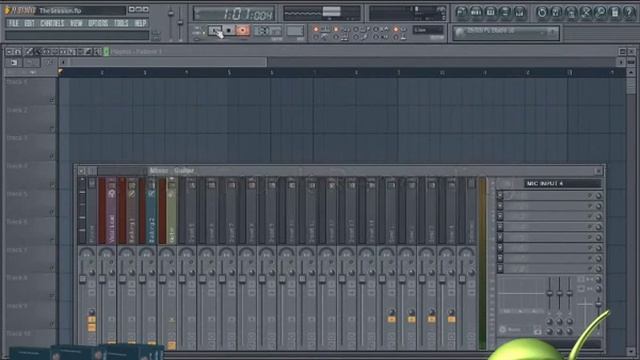The height and width of the screenshot is (360, 640).
Task: Toggle the orange metronome toolbar icon
Action: 316,29
